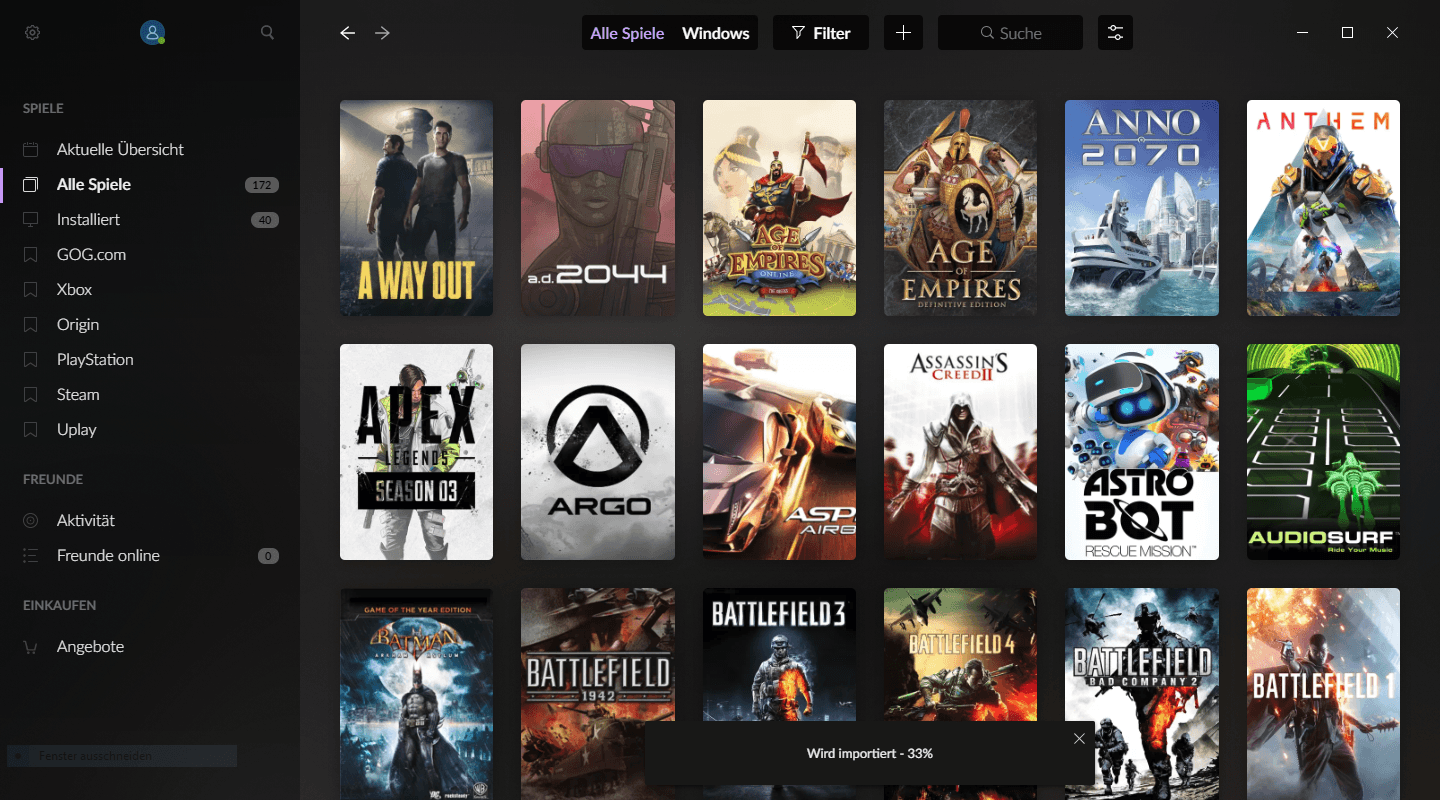Image resolution: width=1440 pixels, height=800 pixels.
Task: Open Anthem game cover
Action: [1323, 208]
